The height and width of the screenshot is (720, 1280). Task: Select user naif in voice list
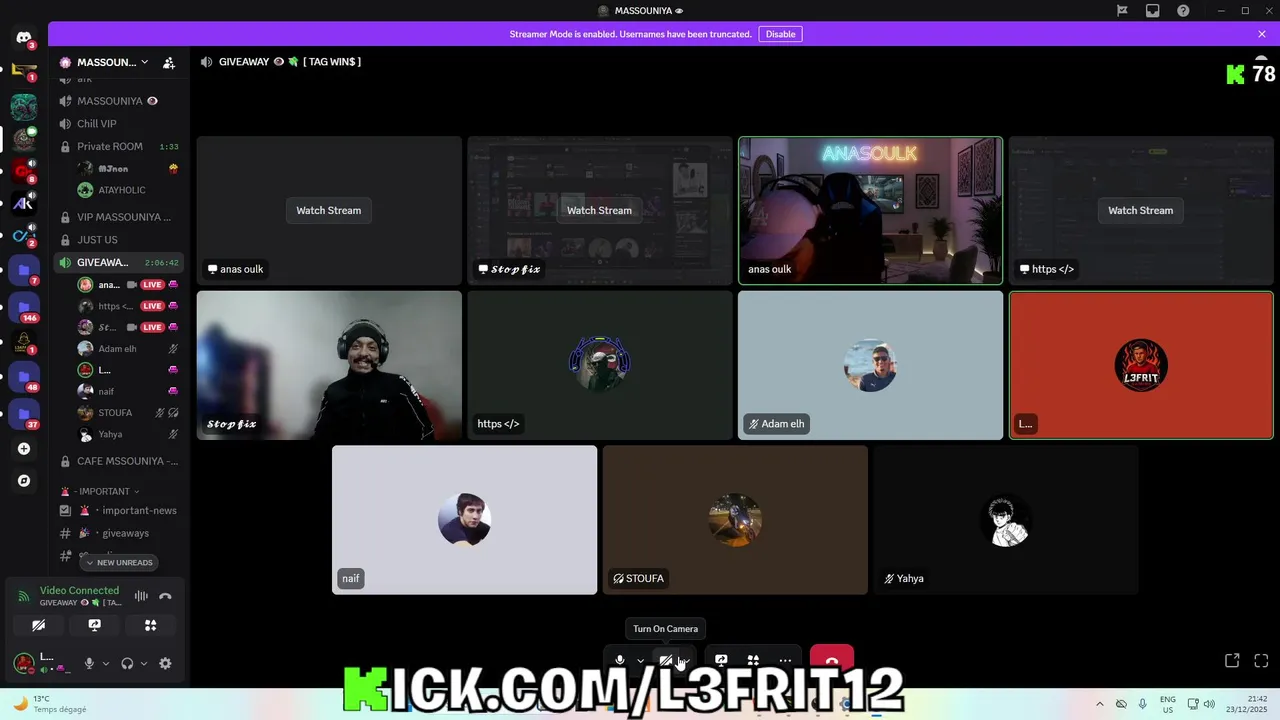(x=128, y=391)
